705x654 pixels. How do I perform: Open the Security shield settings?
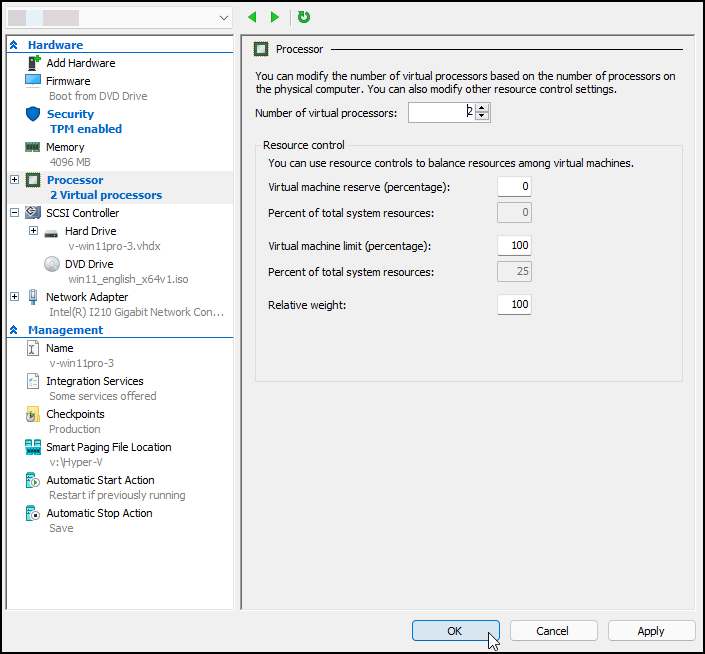click(x=69, y=114)
